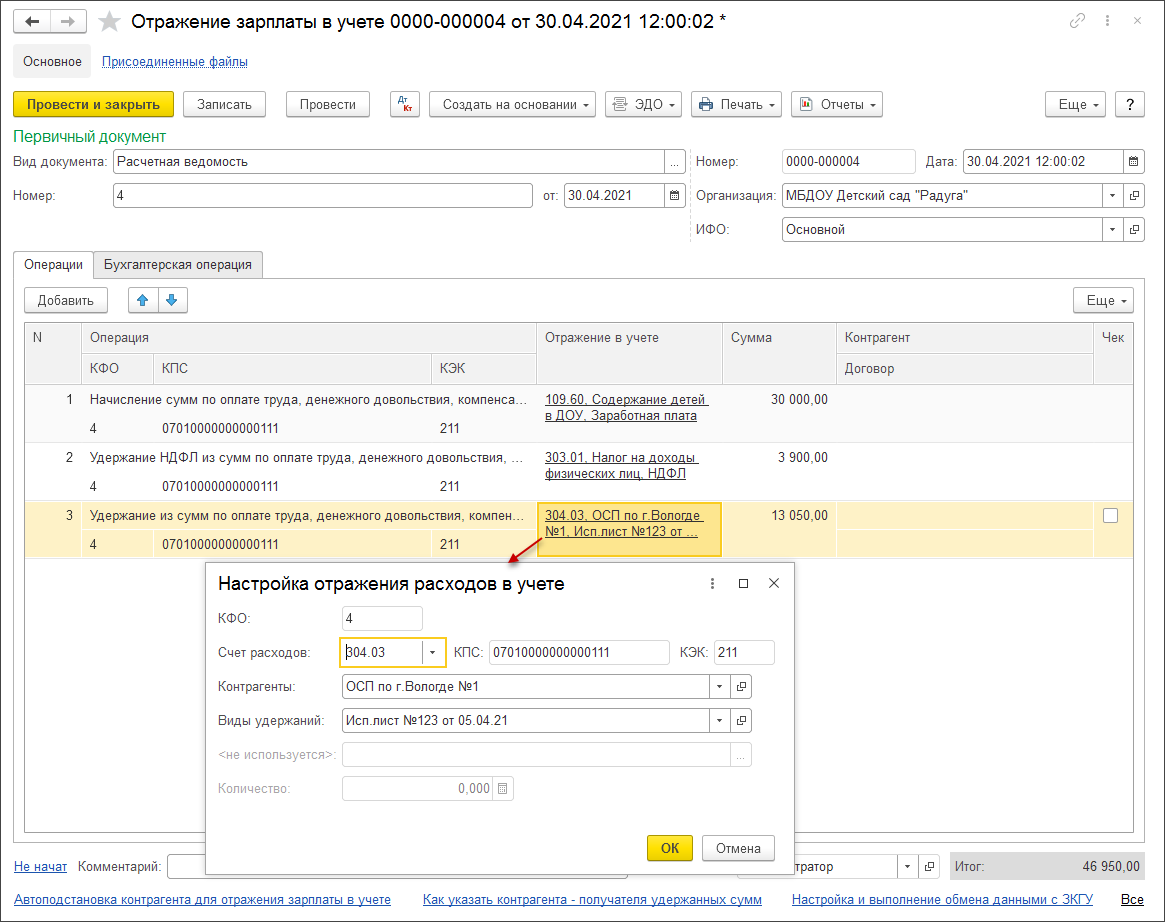The image size is (1165, 922).
Task: Open calendar picker for Дата field
Action: [1133, 161]
